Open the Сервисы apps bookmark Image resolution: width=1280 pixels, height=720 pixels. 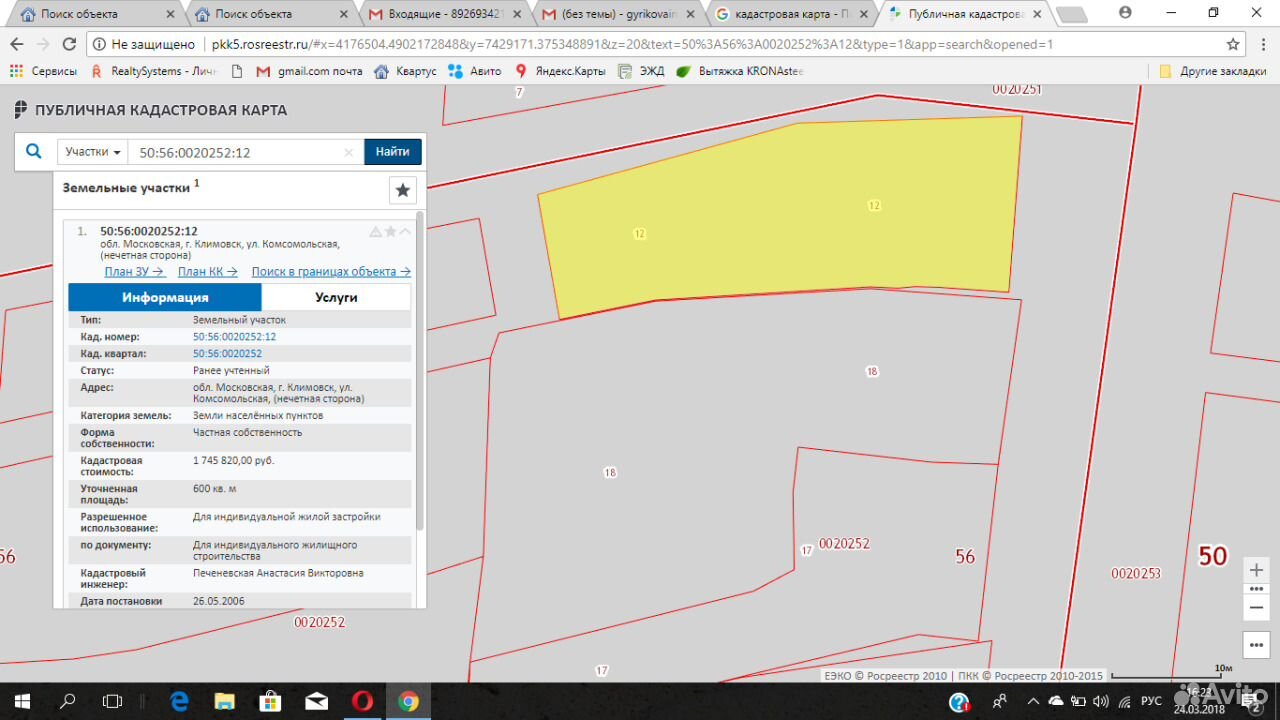coord(43,71)
